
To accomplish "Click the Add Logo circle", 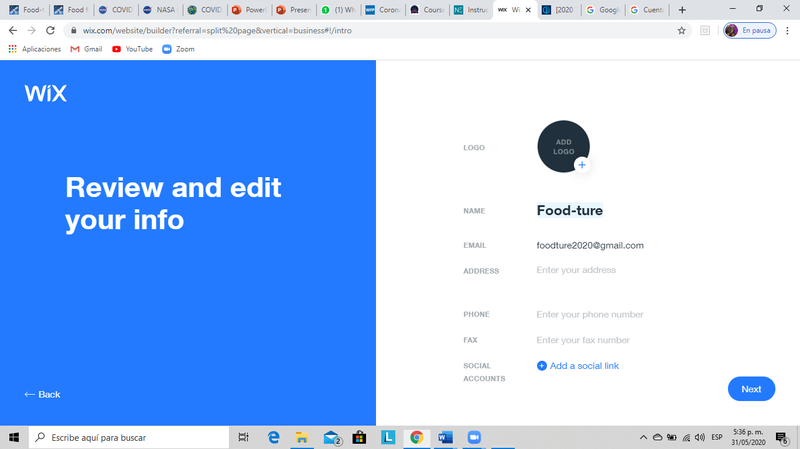I will coord(563,146).
